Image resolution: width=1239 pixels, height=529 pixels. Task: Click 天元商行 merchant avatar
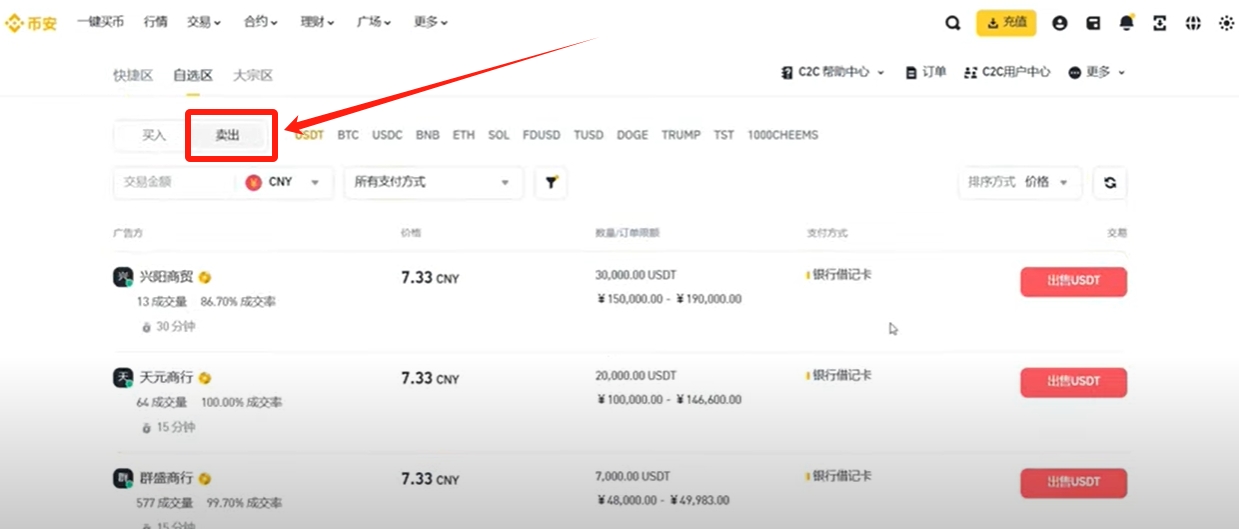[x=123, y=378]
